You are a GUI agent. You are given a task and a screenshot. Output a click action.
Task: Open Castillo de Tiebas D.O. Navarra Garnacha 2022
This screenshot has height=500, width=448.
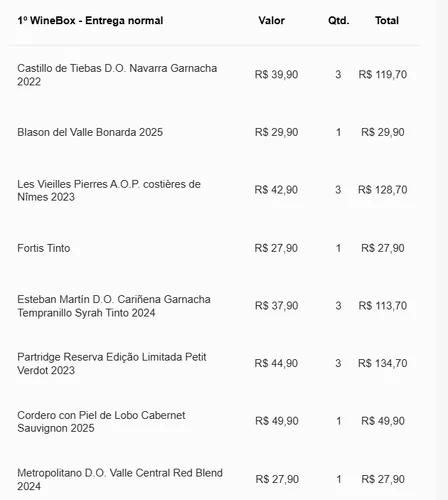[117, 75]
